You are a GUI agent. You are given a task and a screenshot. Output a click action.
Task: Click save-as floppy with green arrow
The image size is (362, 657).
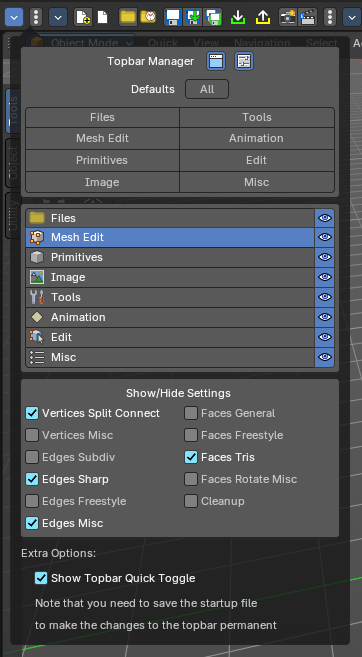pyautogui.click(x=193, y=17)
